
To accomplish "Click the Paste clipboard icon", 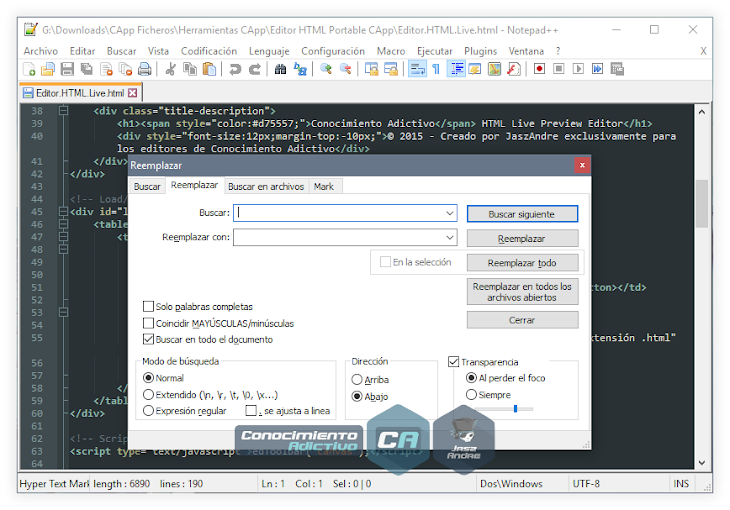I will coord(210,69).
